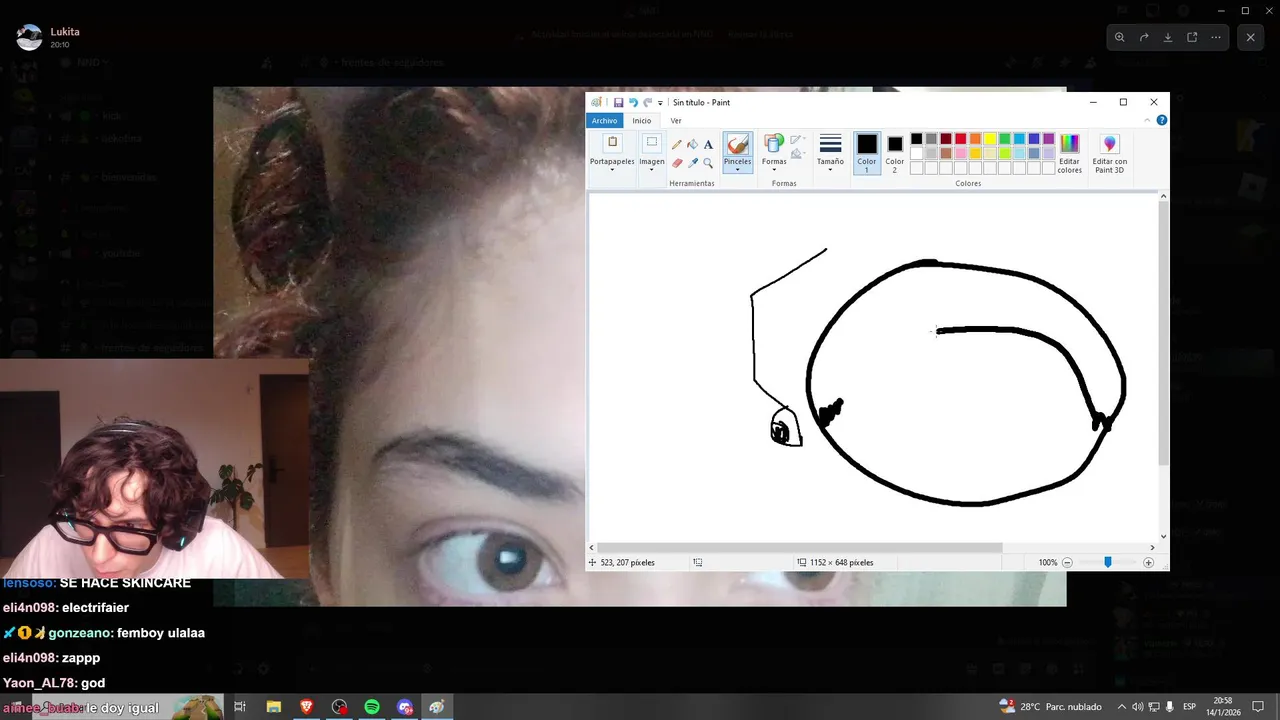The height and width of the screenshot is (720, 1280).
Task: Select the Eraser tool
Action: tap(677, 162)
